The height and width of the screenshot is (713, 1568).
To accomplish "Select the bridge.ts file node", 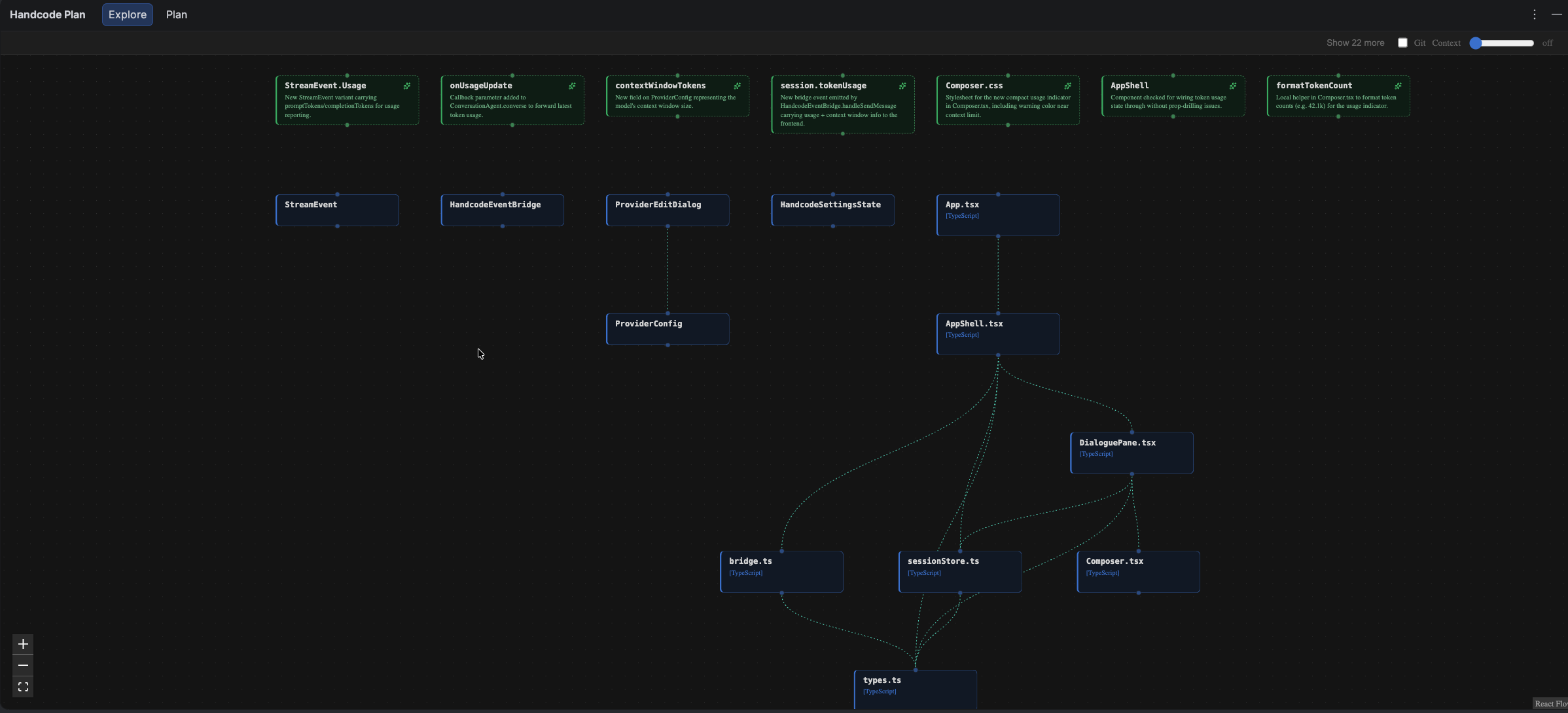I will [781, 572].
